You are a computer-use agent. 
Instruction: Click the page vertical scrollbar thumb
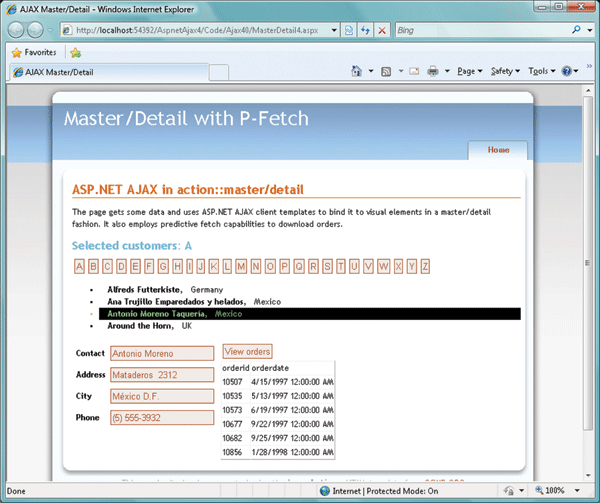587,263
